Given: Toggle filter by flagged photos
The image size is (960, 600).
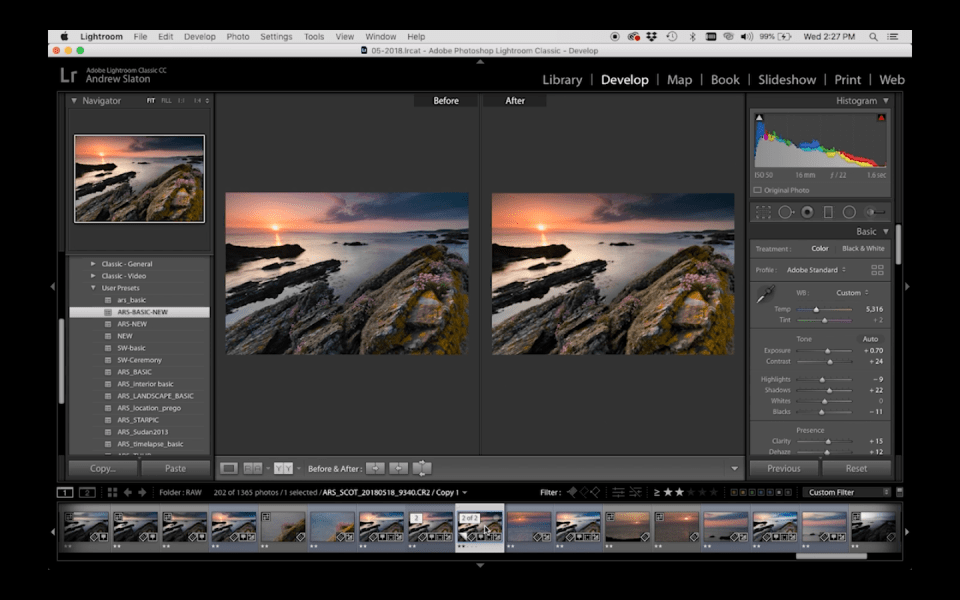Looking at the screenshot, I should tap(572, 492).
